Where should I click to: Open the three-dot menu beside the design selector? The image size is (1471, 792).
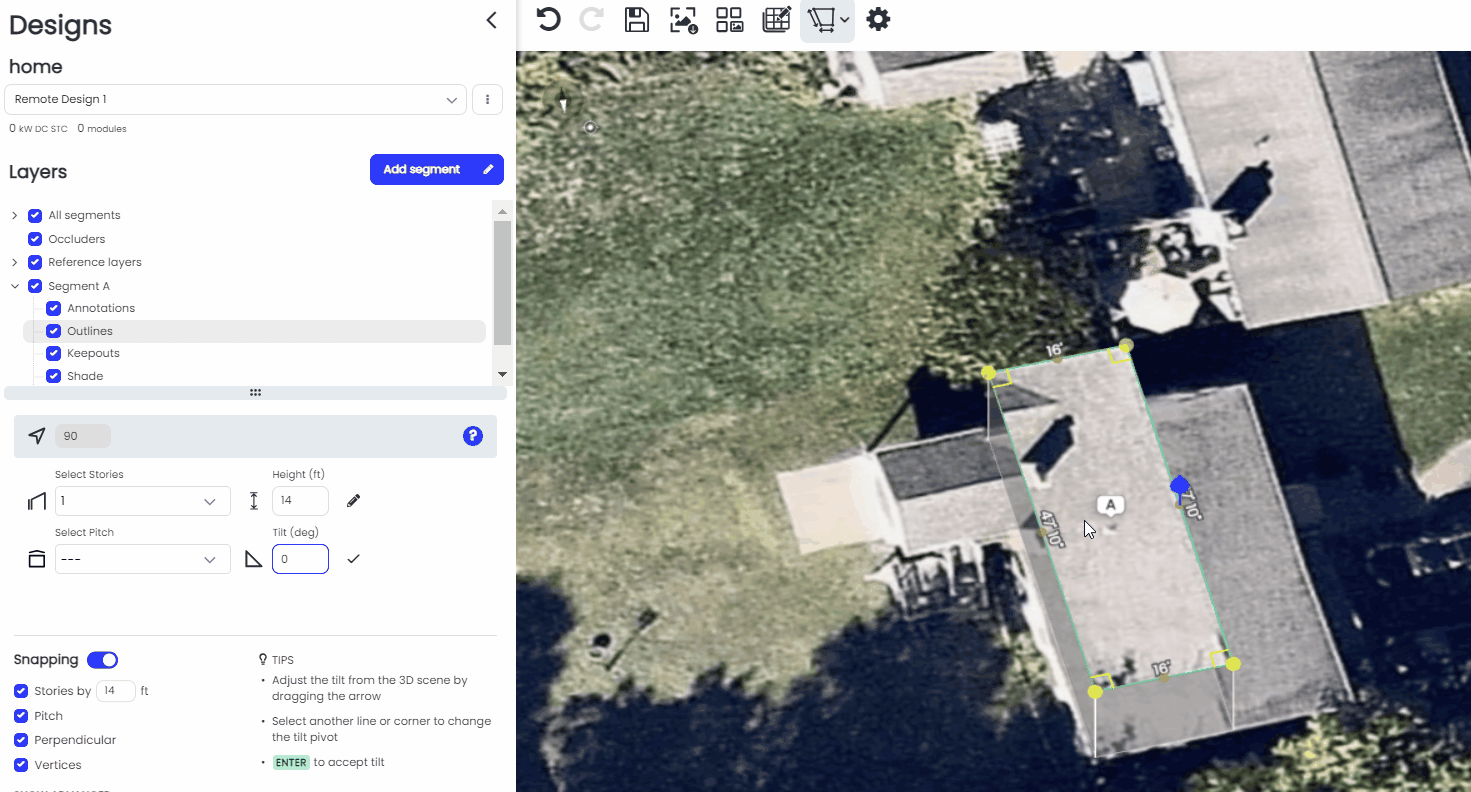[487, 99]
